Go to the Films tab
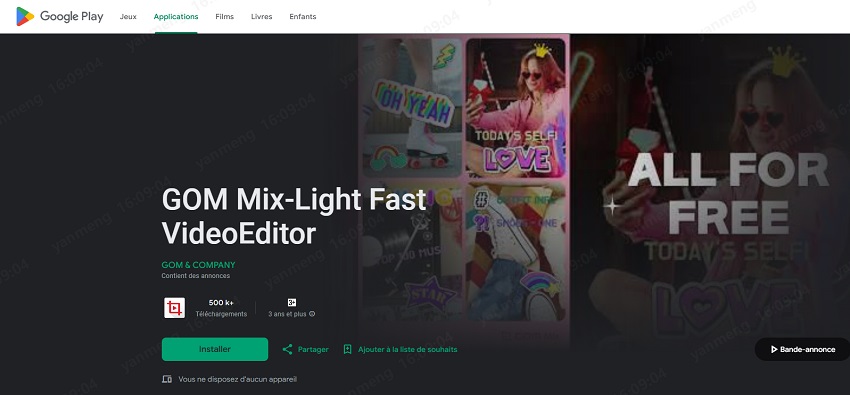 224,17
